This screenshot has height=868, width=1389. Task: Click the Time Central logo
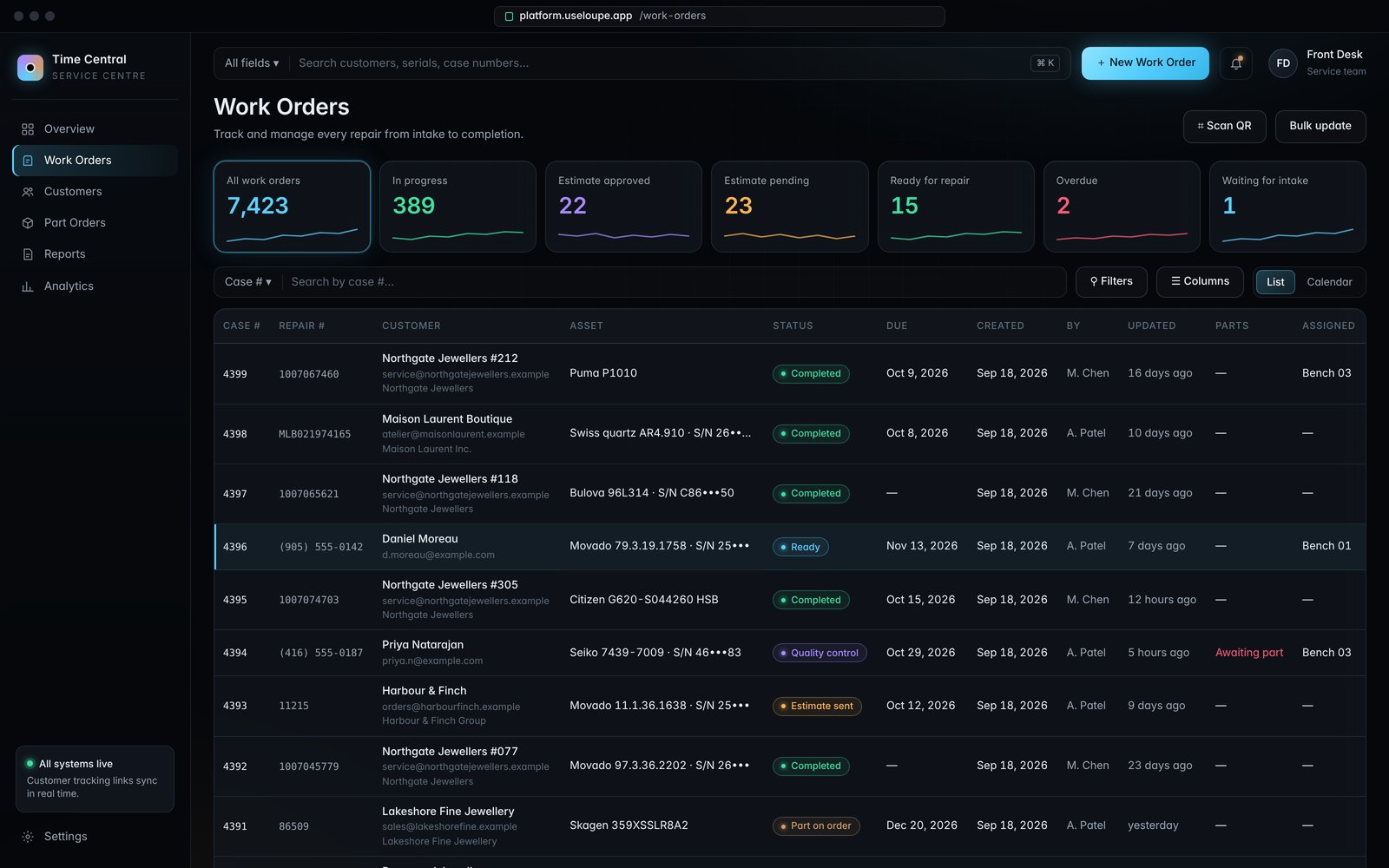point(30,67)
